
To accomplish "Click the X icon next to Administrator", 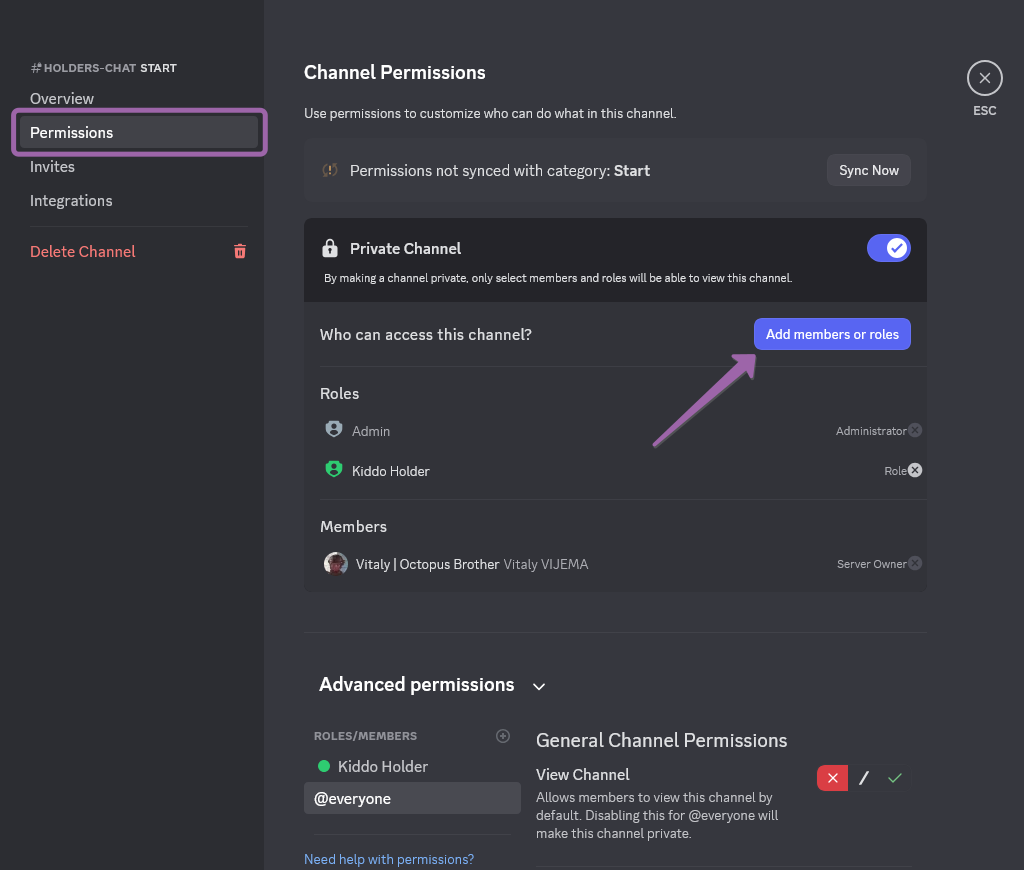I will click(x=915, y=430).
